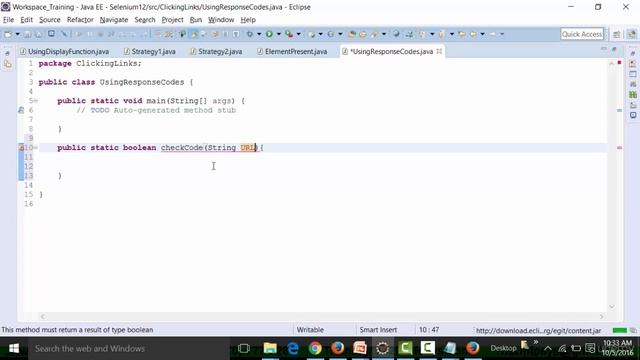Click the checkCode method name in editor

182,148
